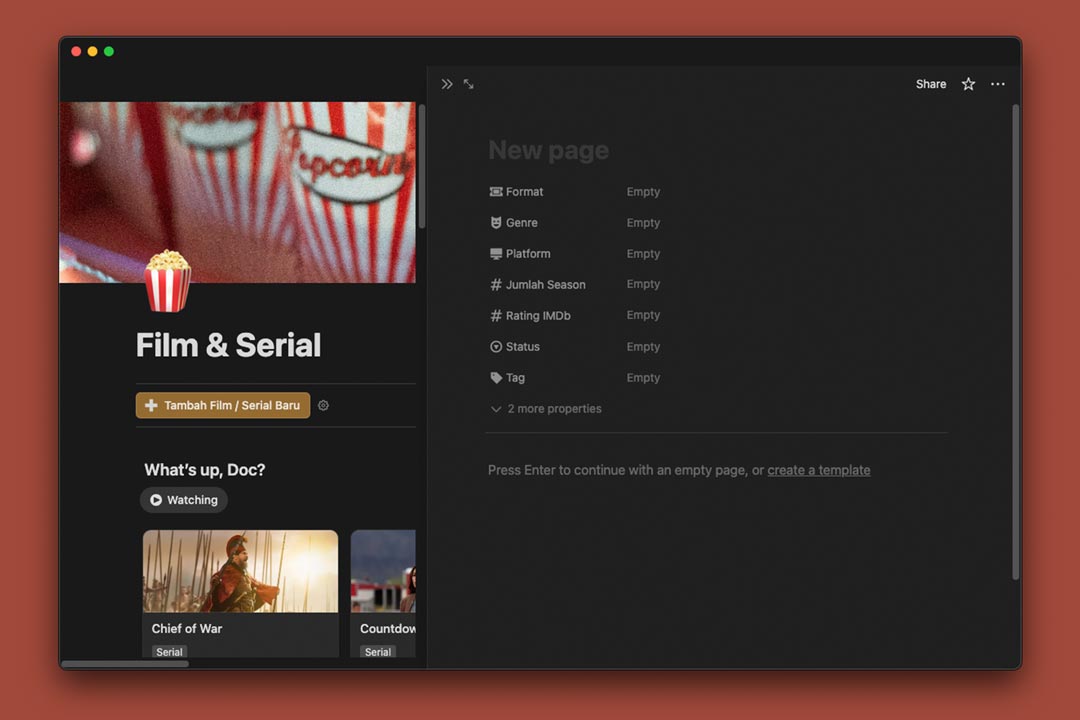Set the Genre property Empty value
This screenshot has height=720, width=1080.
[x=643, y=223]
